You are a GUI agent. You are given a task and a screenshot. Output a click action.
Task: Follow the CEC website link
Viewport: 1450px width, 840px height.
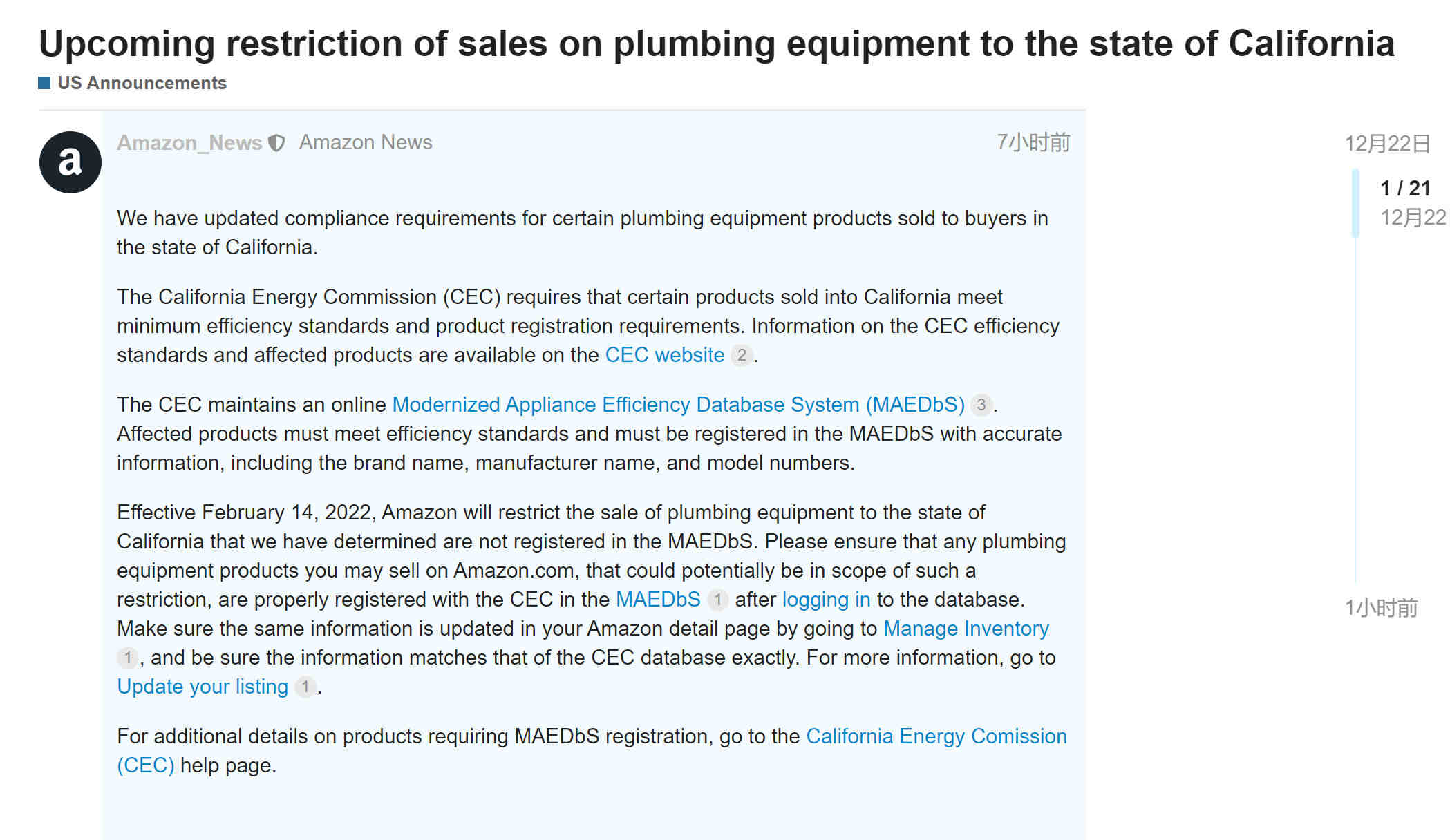(x=665, y=355)
